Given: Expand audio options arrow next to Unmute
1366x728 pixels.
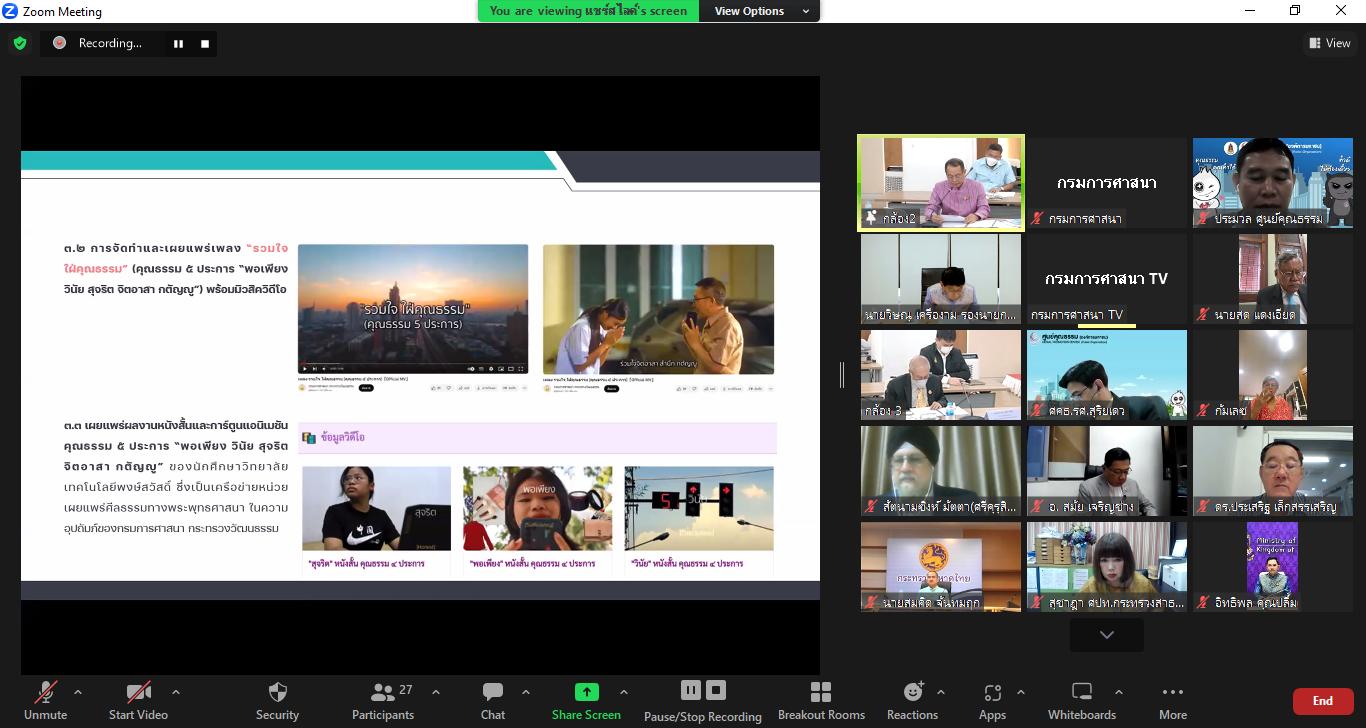Looking at the screenshot, I should pos(78,691).
